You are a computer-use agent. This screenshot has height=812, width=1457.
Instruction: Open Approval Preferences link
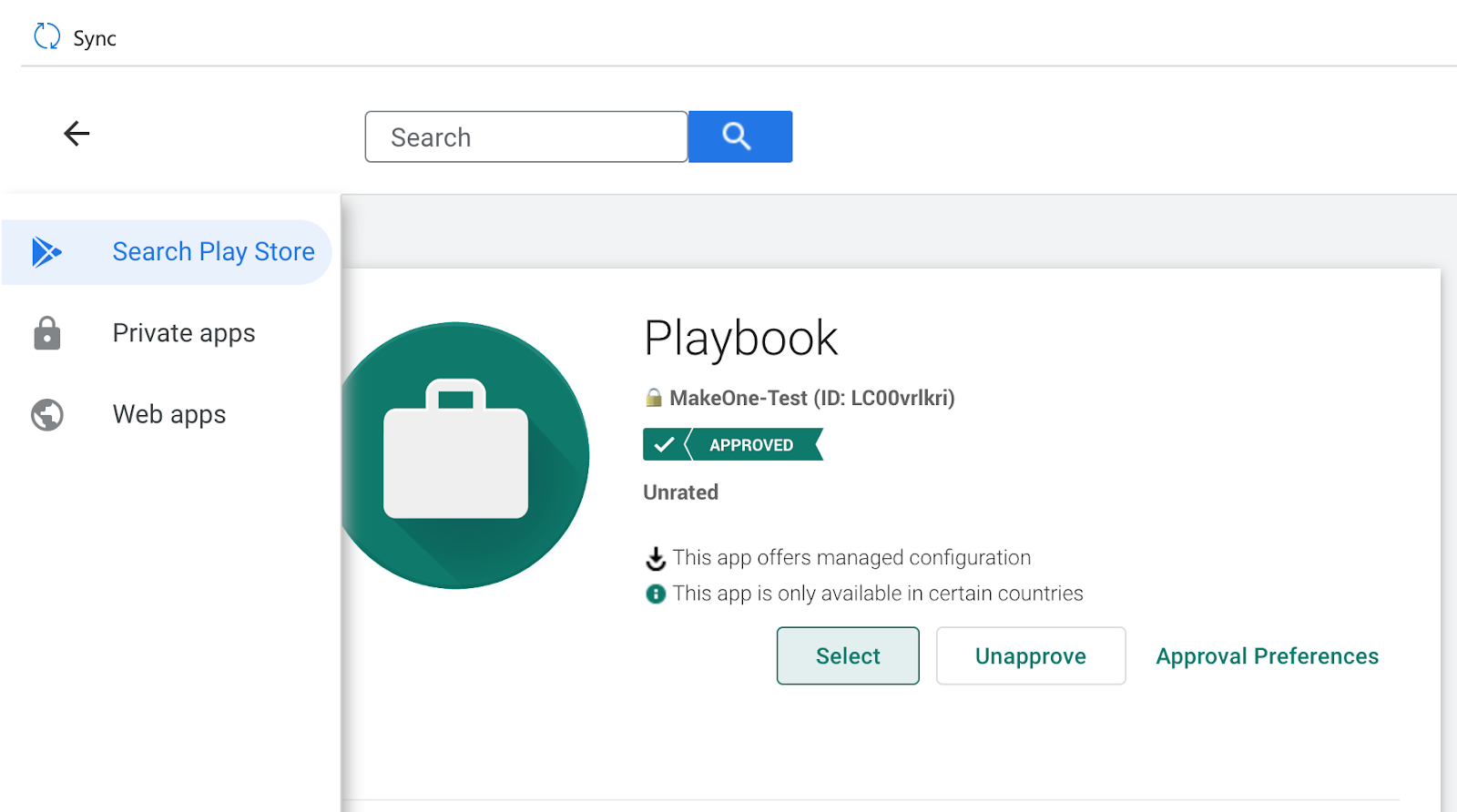pyautogui.click(x=1267, y=656)
